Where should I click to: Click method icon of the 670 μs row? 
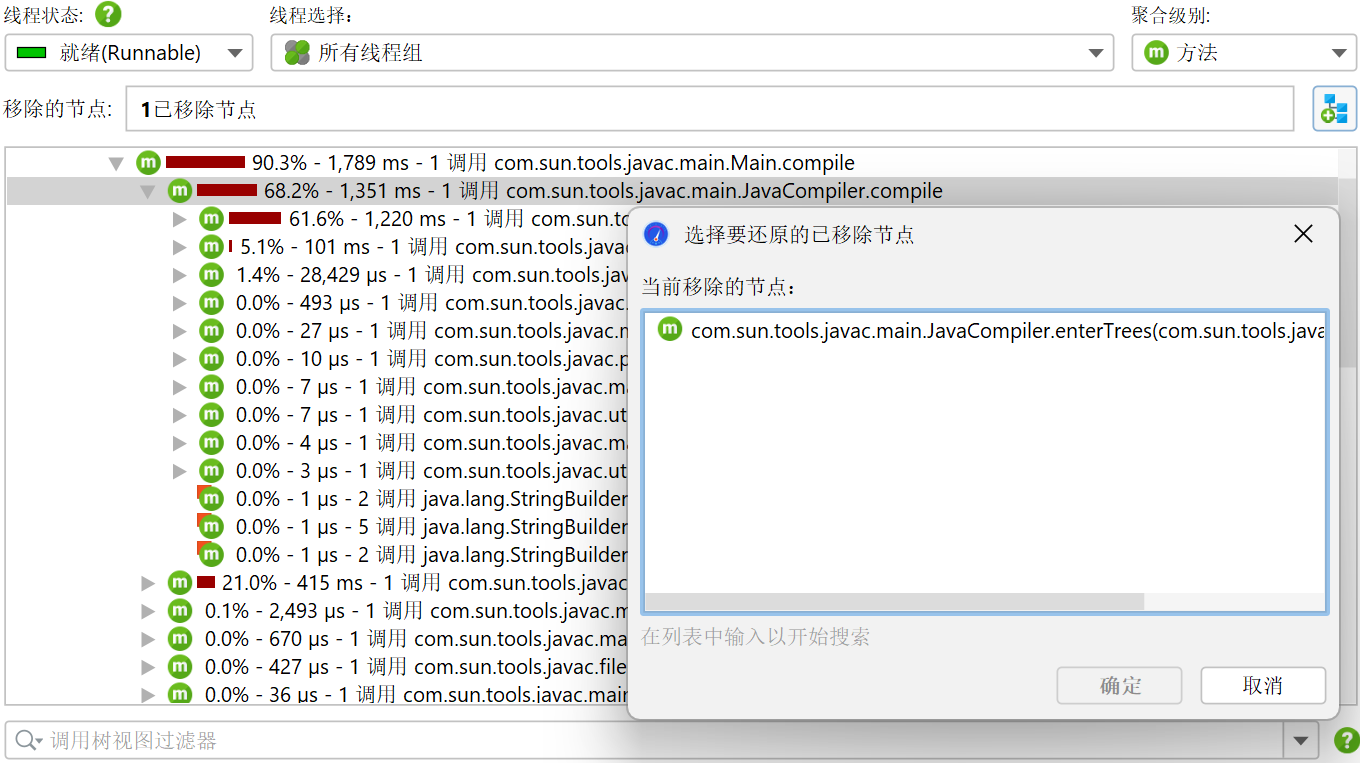coord(180,639)
